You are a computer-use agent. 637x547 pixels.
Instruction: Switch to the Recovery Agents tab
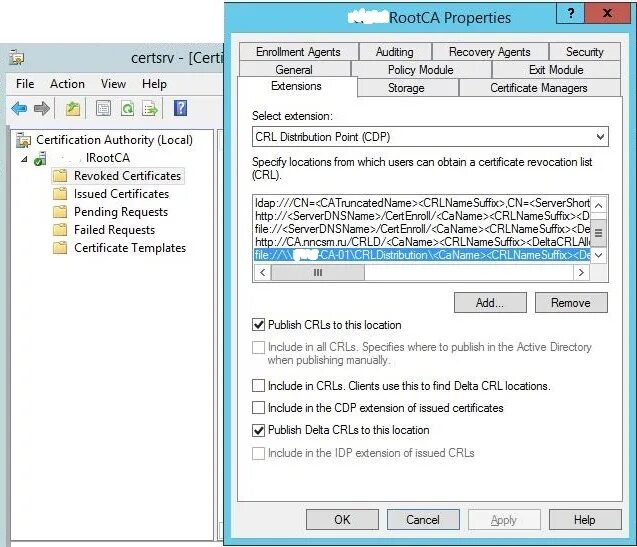click(x=490, y=52)
